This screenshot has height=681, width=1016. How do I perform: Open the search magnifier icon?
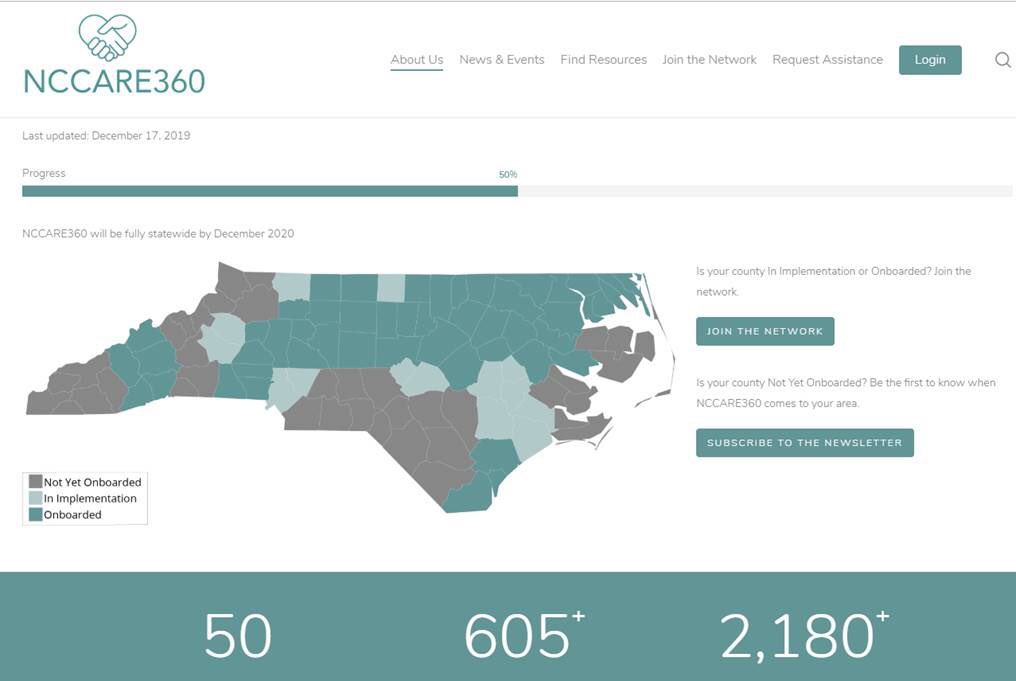tap(1002, 60)
